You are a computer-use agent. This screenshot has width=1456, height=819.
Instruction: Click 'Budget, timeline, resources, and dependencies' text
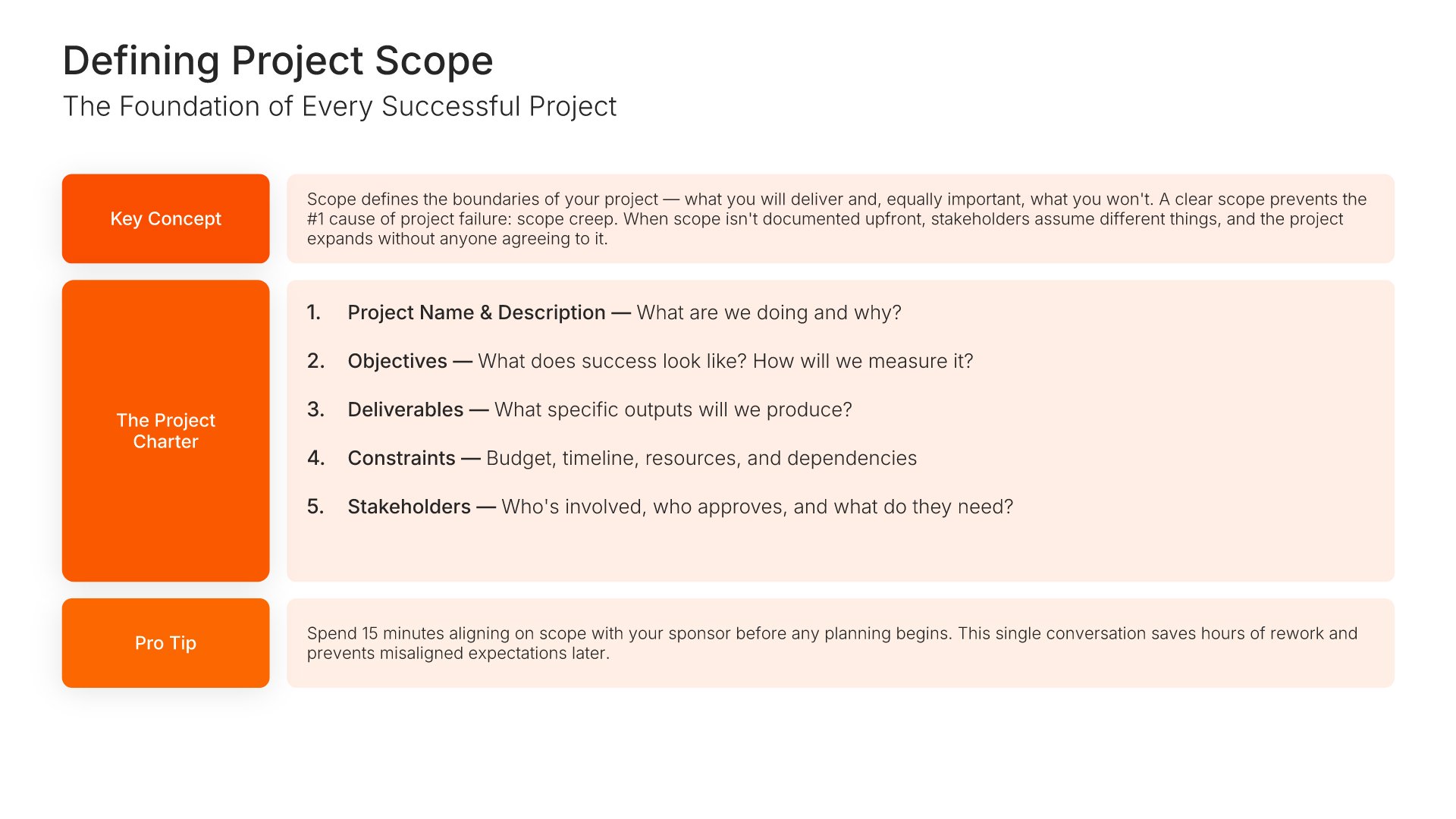(701, 458)
